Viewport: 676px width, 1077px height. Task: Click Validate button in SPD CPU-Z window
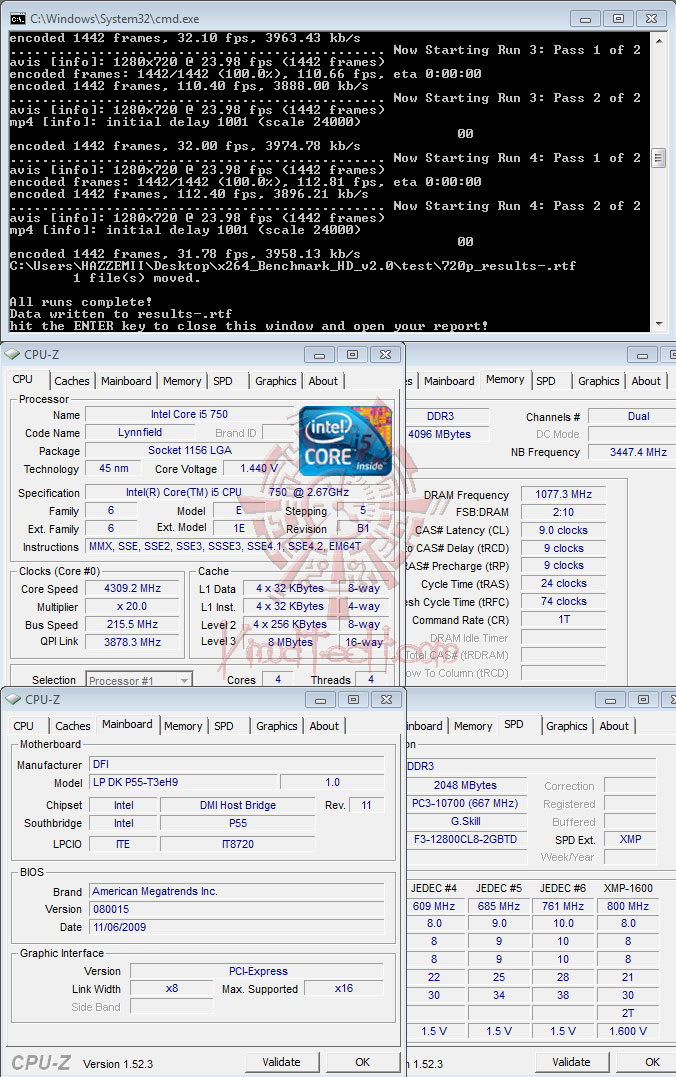[572, 1062]
